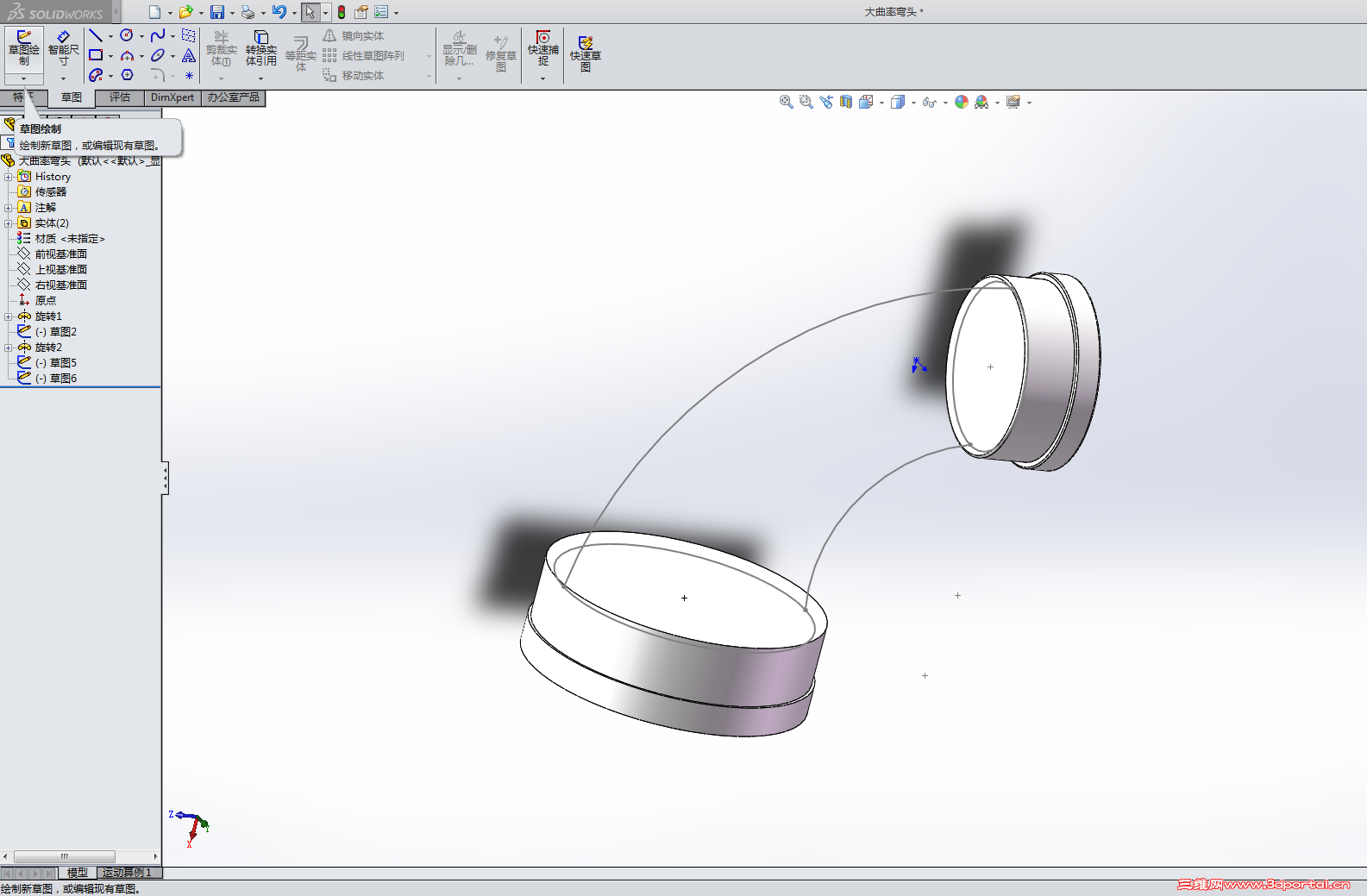Click the Print icon
1367x896 pixels.
pyautogui.click(x=248, y=12)
